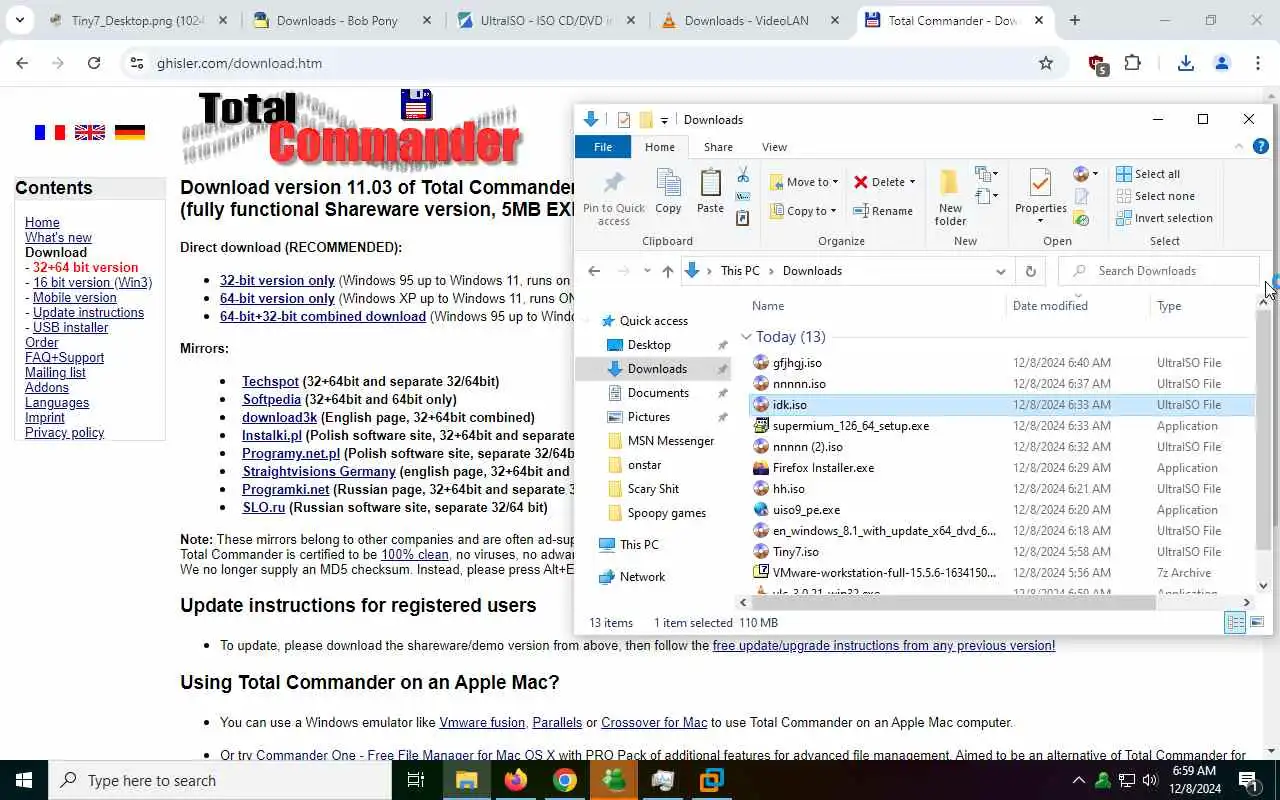Open the Chrome profile avatar icon

[1221, 63]
